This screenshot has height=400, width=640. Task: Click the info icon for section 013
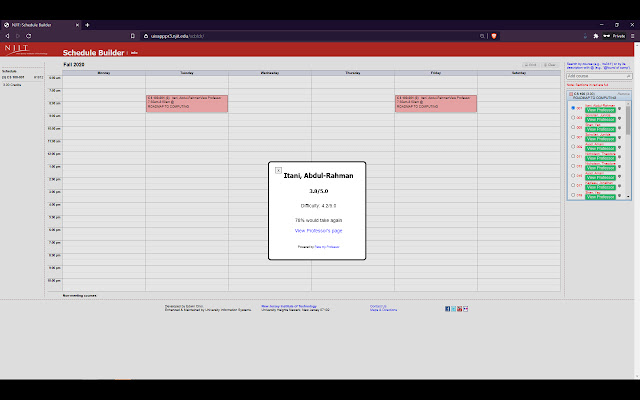619,167
